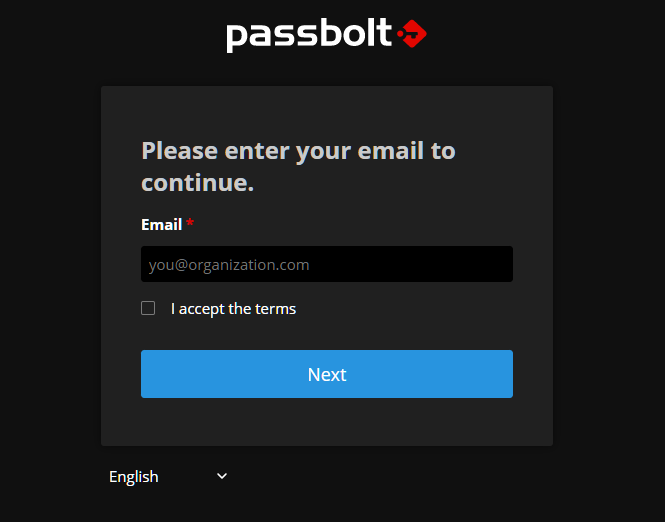Click the right end of the email input box

point(505,264)
